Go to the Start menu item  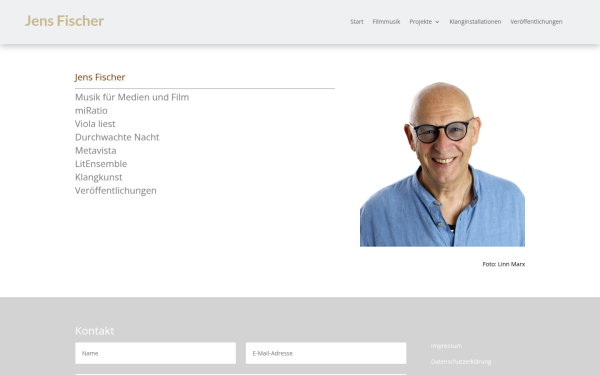pos(357,22)
